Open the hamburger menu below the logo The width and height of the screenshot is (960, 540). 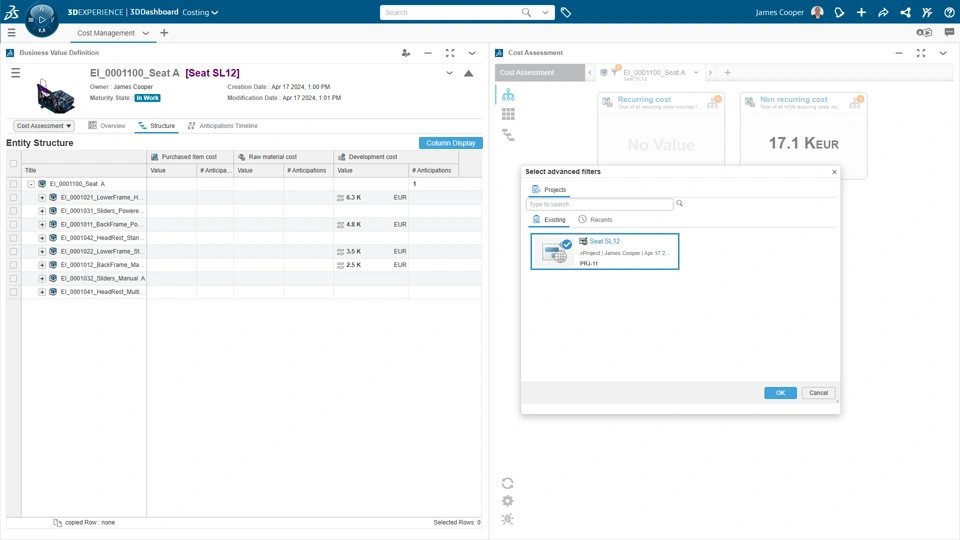(12, 32)
